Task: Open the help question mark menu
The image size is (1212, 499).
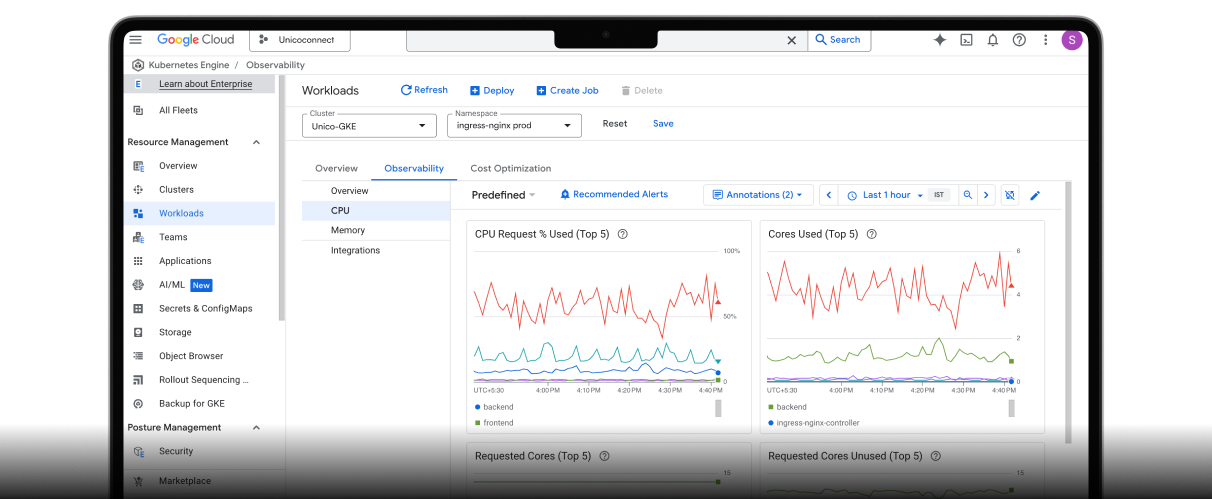Action: coord(1019,40)
